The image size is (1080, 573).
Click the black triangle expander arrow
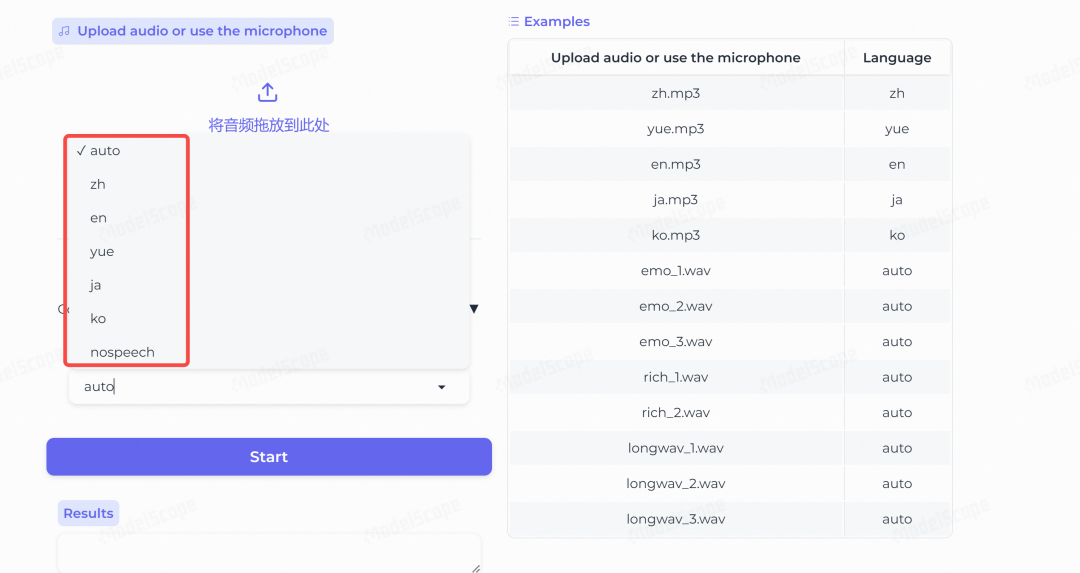tap(474, 309)
